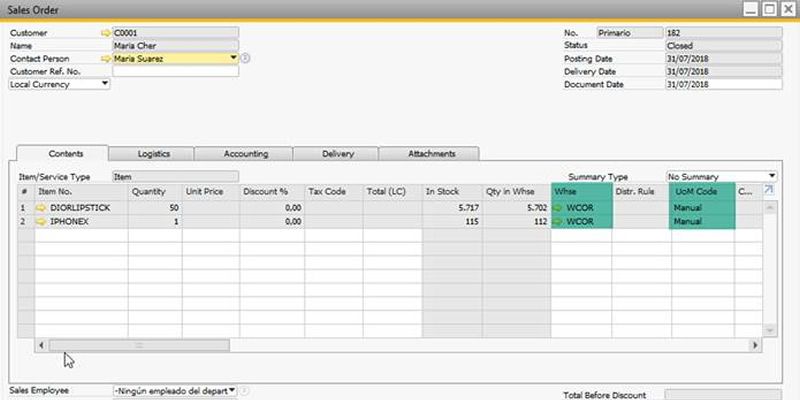
Task: Open the Accounting tab
Action: [245, 154]
